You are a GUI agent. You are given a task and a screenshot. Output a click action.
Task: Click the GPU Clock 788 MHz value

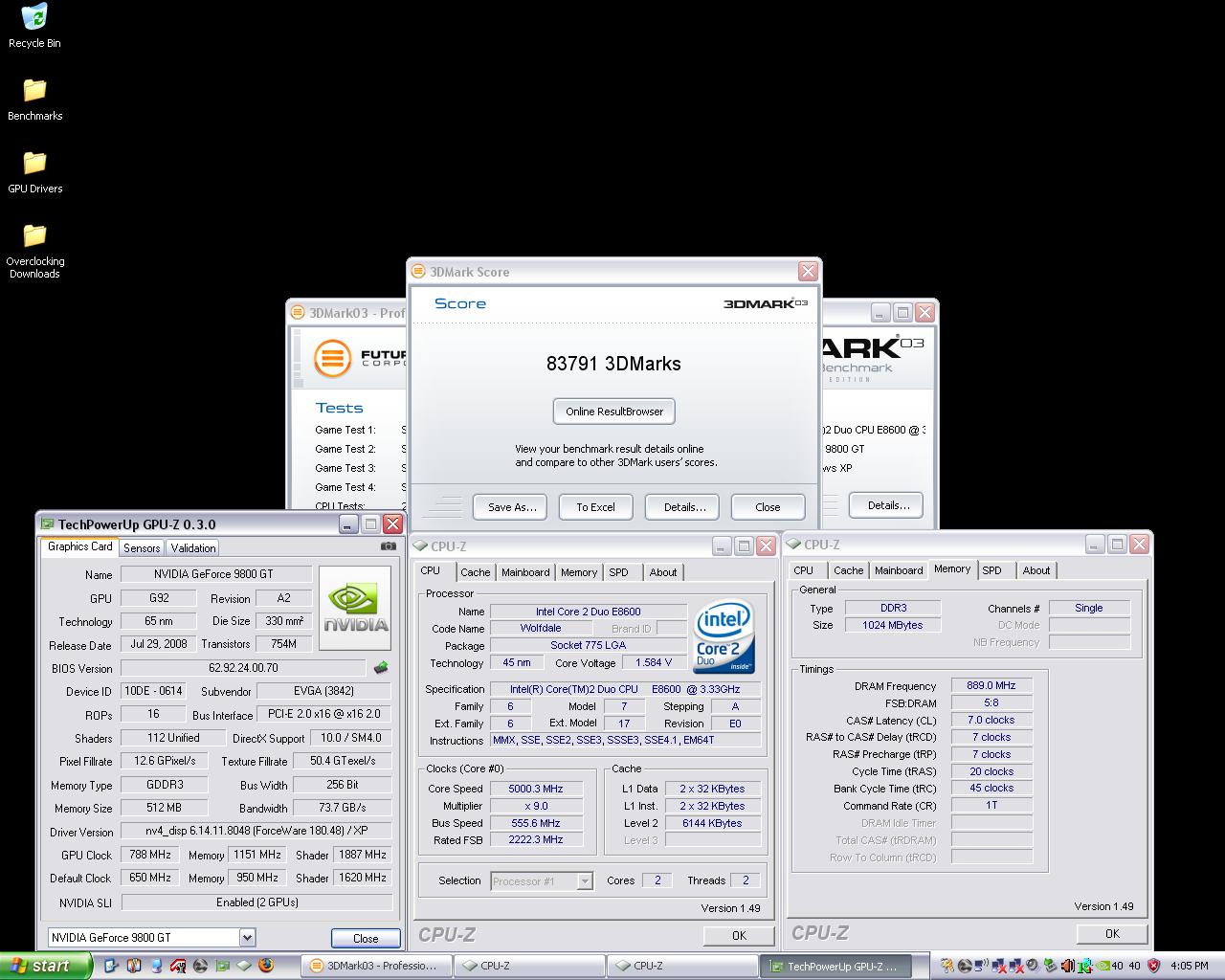click(x=150, y=855)
